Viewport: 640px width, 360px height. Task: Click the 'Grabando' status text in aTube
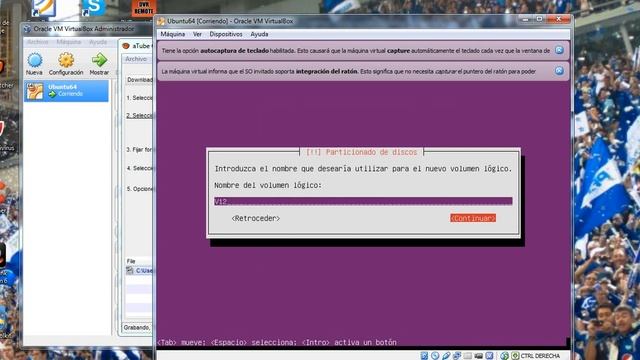click(137, 328)
